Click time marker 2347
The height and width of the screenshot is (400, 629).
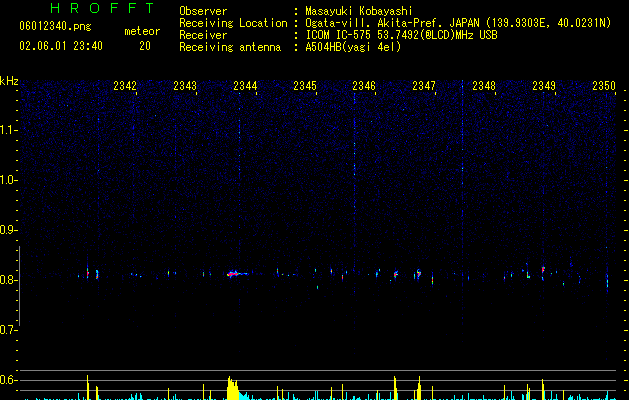click(x=424, y=86)
